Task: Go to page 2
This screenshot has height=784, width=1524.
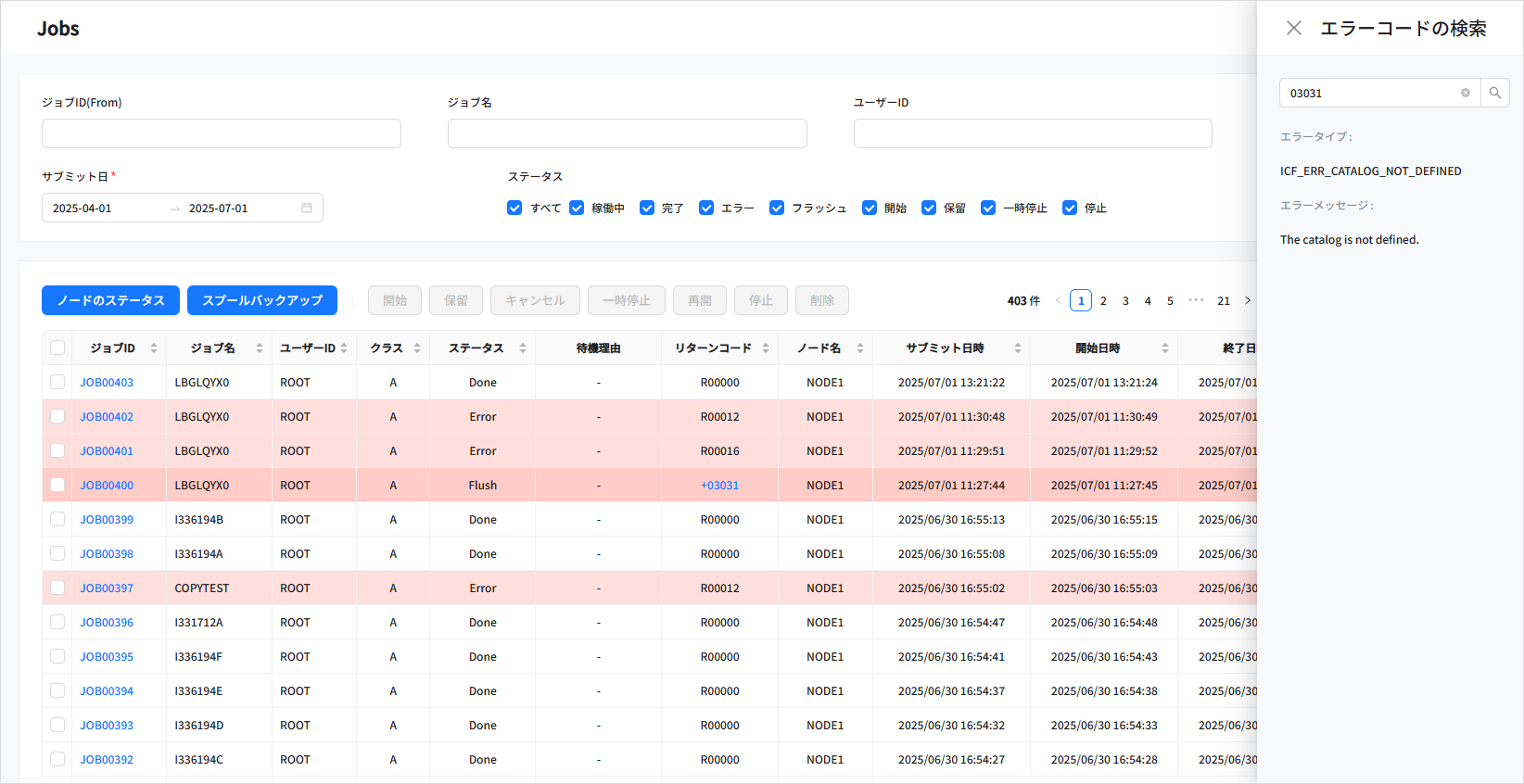Action: pos(1103,300)
